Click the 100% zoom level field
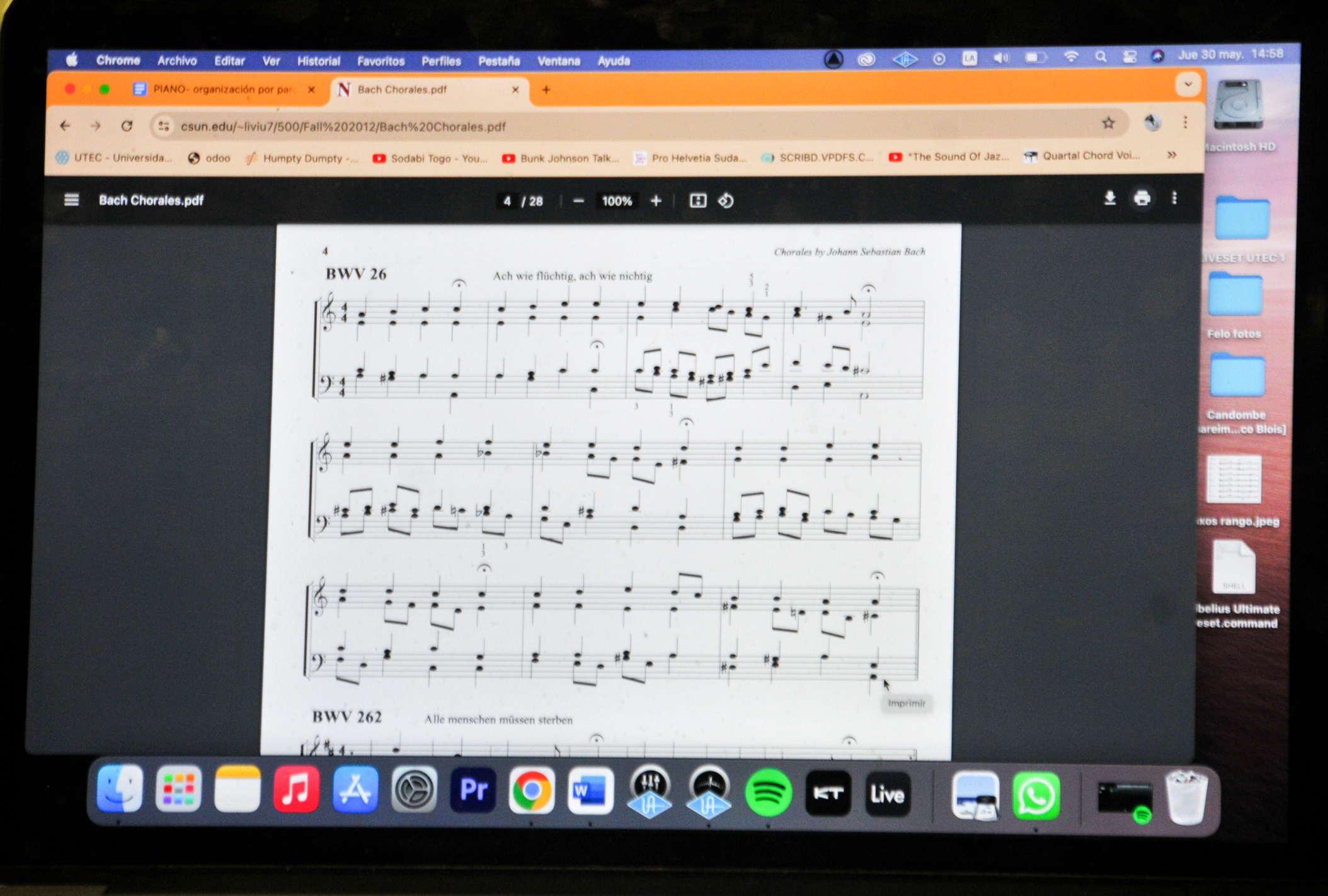Viewport: 1328px width, 896px height. pos(617,201)
